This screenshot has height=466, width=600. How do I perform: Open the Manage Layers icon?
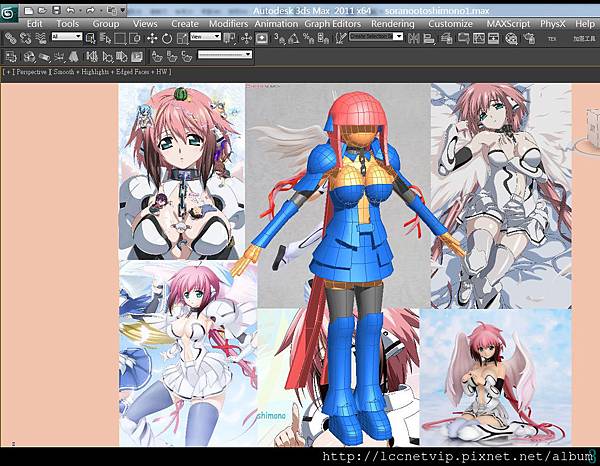tap(446, 38)
